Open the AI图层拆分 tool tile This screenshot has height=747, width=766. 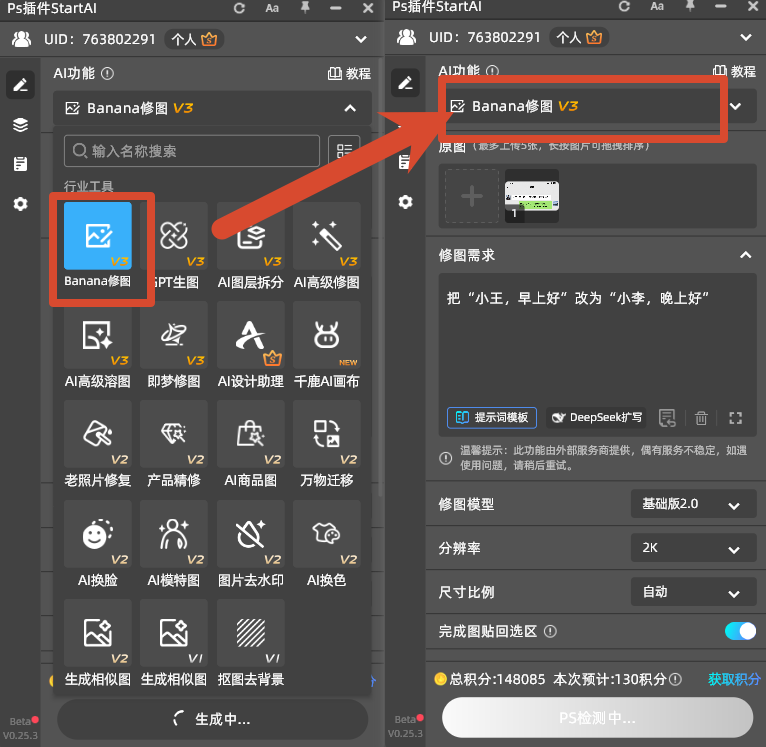(251, 236)
